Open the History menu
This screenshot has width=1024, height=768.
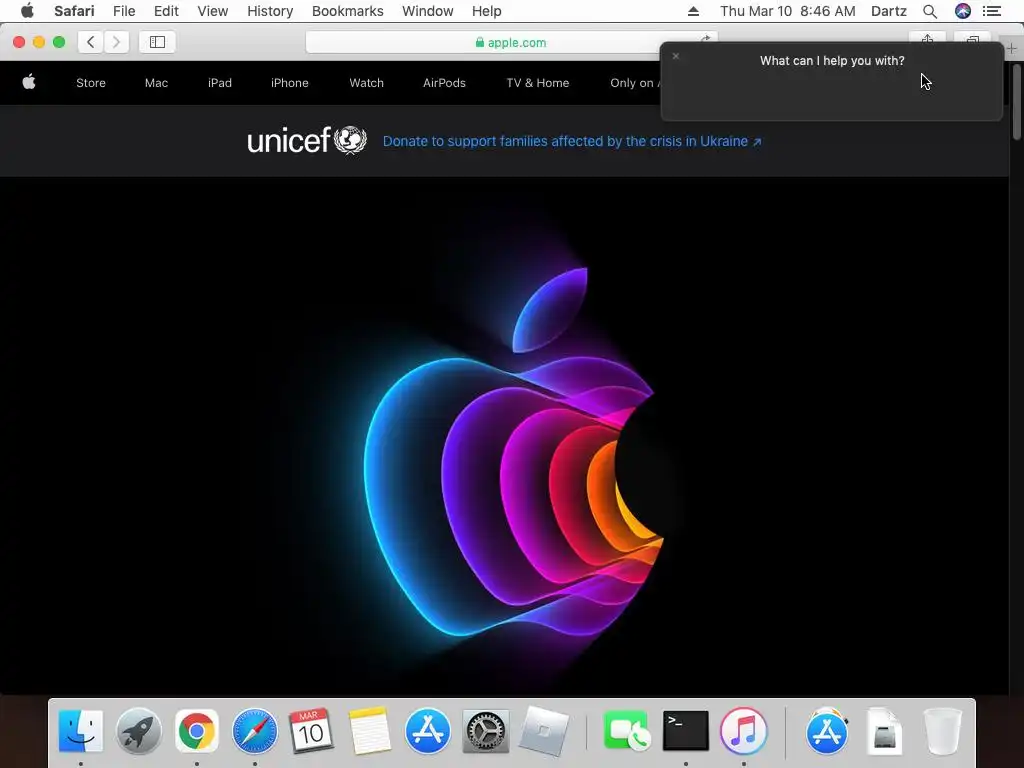270,11
